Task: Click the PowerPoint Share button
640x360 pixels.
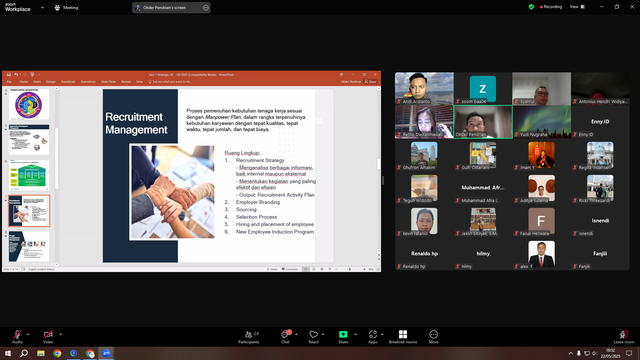Action: (x=371, y=82)
